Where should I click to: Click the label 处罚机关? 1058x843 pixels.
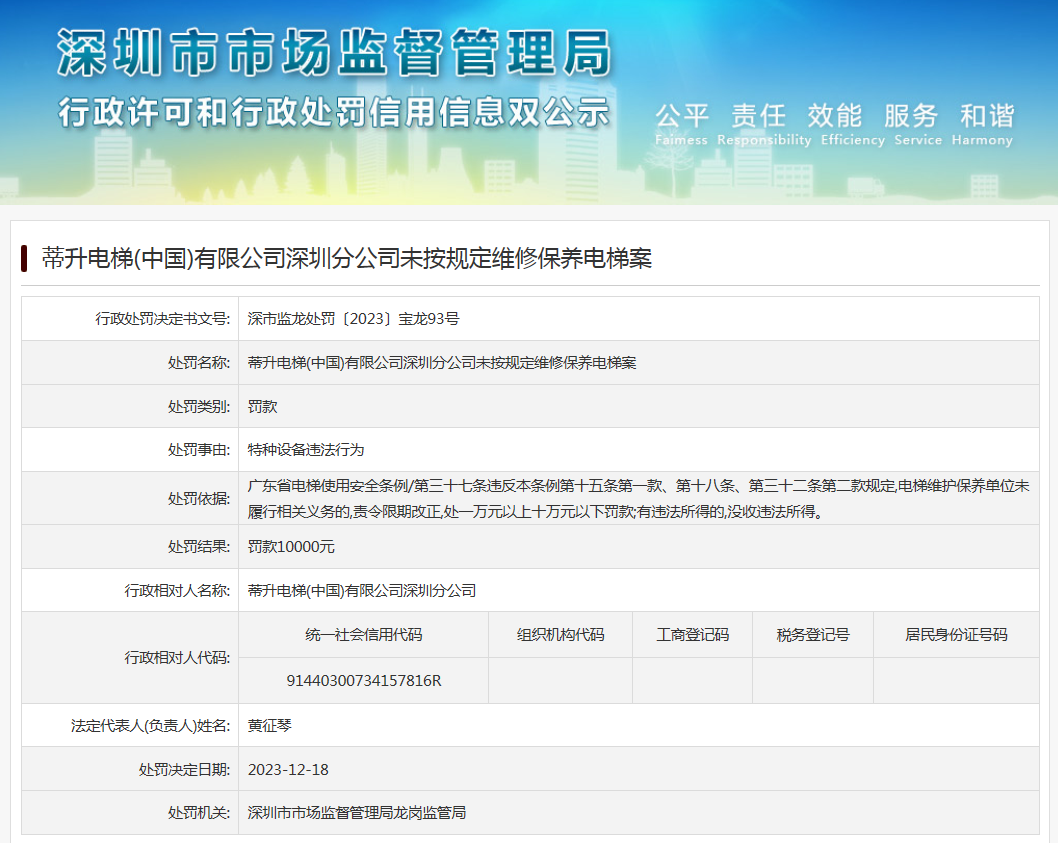[199, 813]
